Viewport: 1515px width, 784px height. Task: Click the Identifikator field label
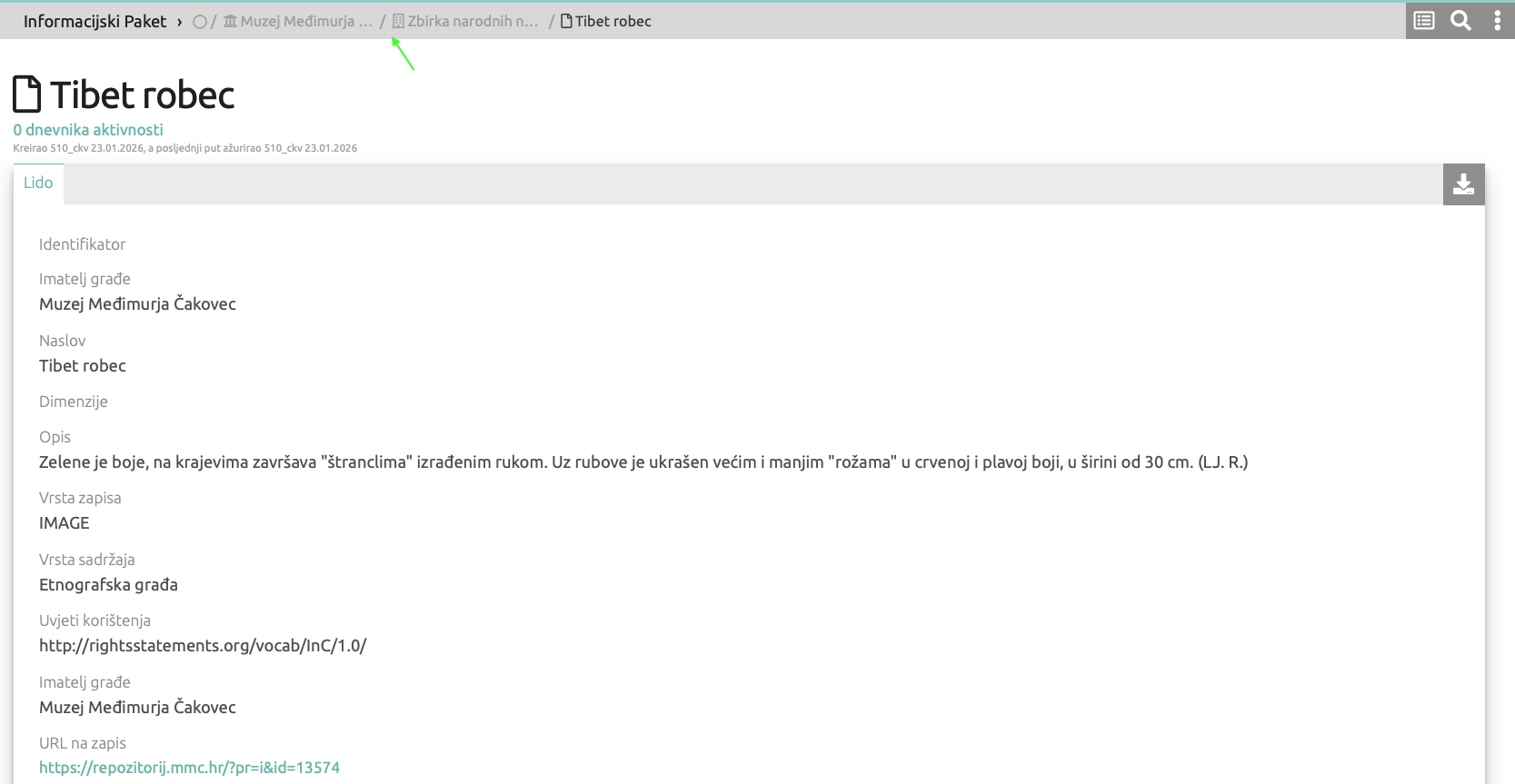(82, 244)
